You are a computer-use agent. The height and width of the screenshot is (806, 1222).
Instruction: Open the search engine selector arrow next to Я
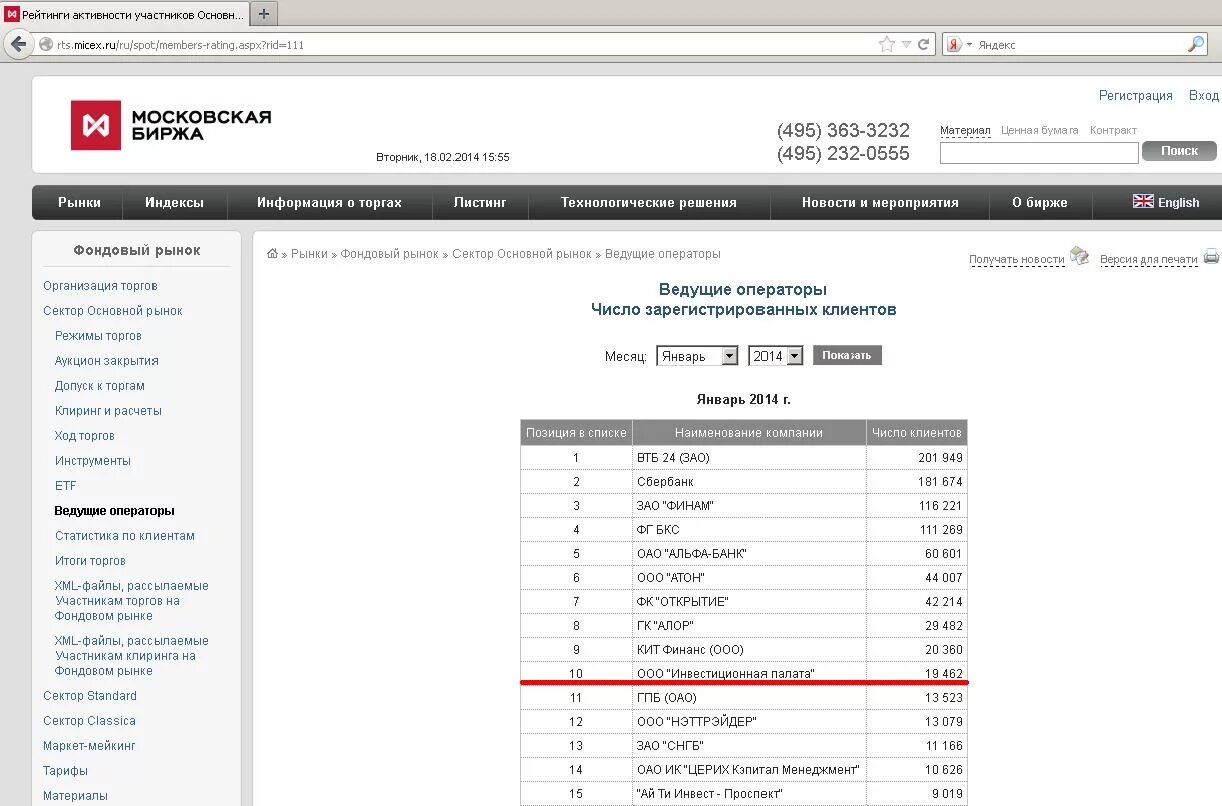(x=969, y=45)
